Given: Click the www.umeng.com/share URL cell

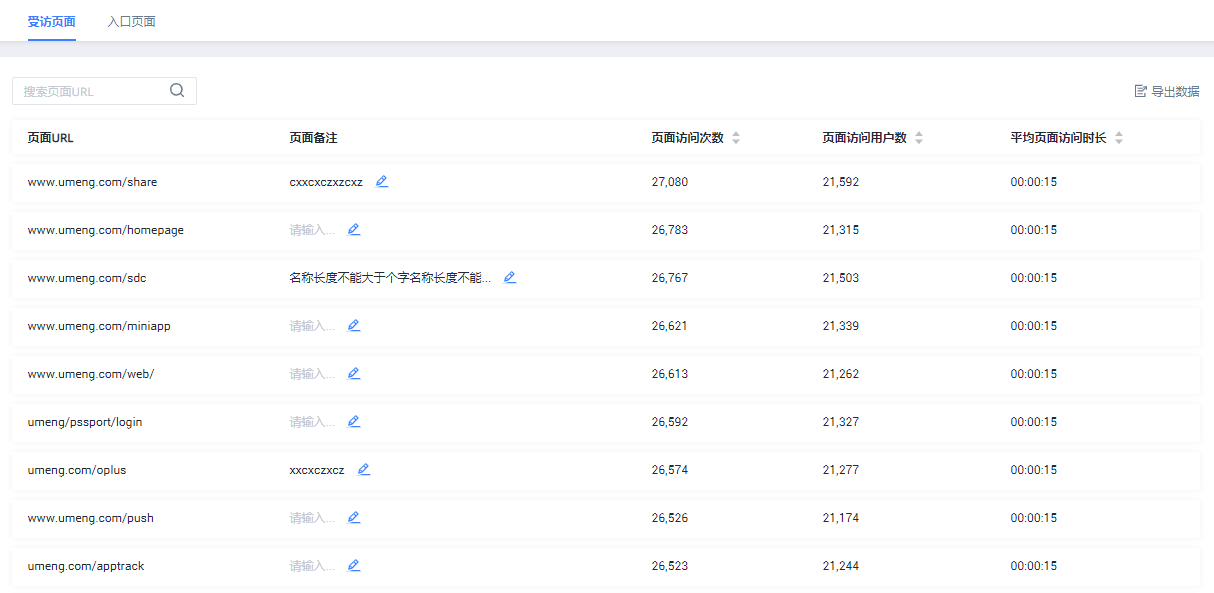Looking at the screenshot, I should pyautogui.click(x=92, y=182).
